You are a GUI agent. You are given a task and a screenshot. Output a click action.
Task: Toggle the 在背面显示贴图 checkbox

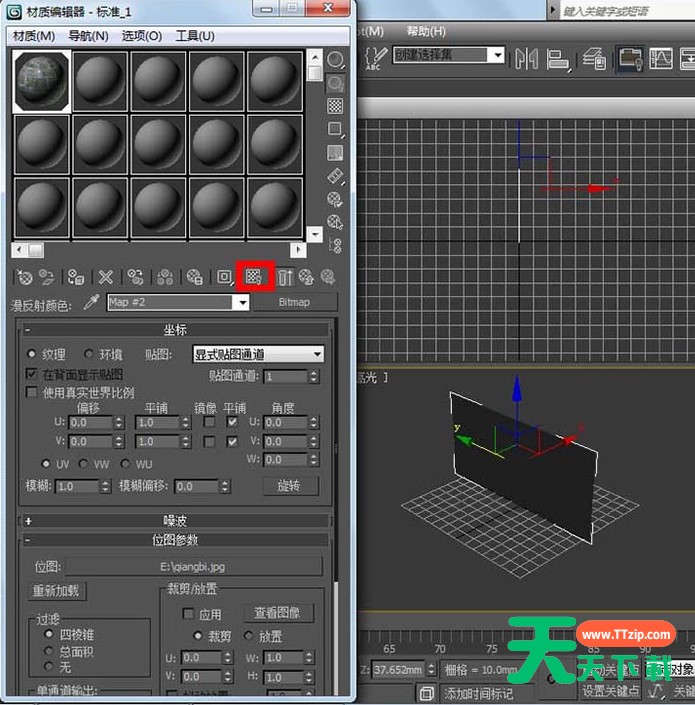[31, 374]
